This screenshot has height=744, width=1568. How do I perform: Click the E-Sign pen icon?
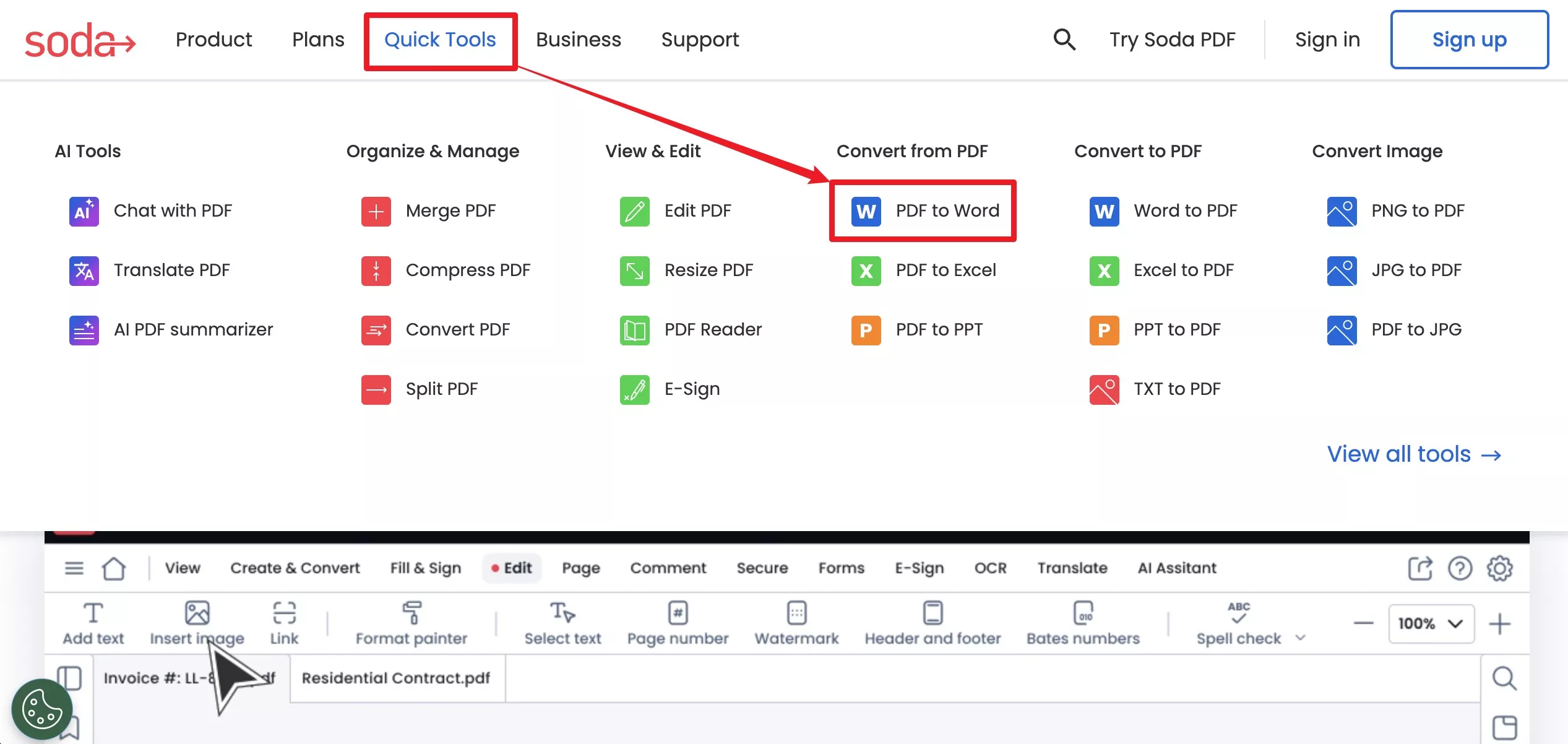[635, 389]
